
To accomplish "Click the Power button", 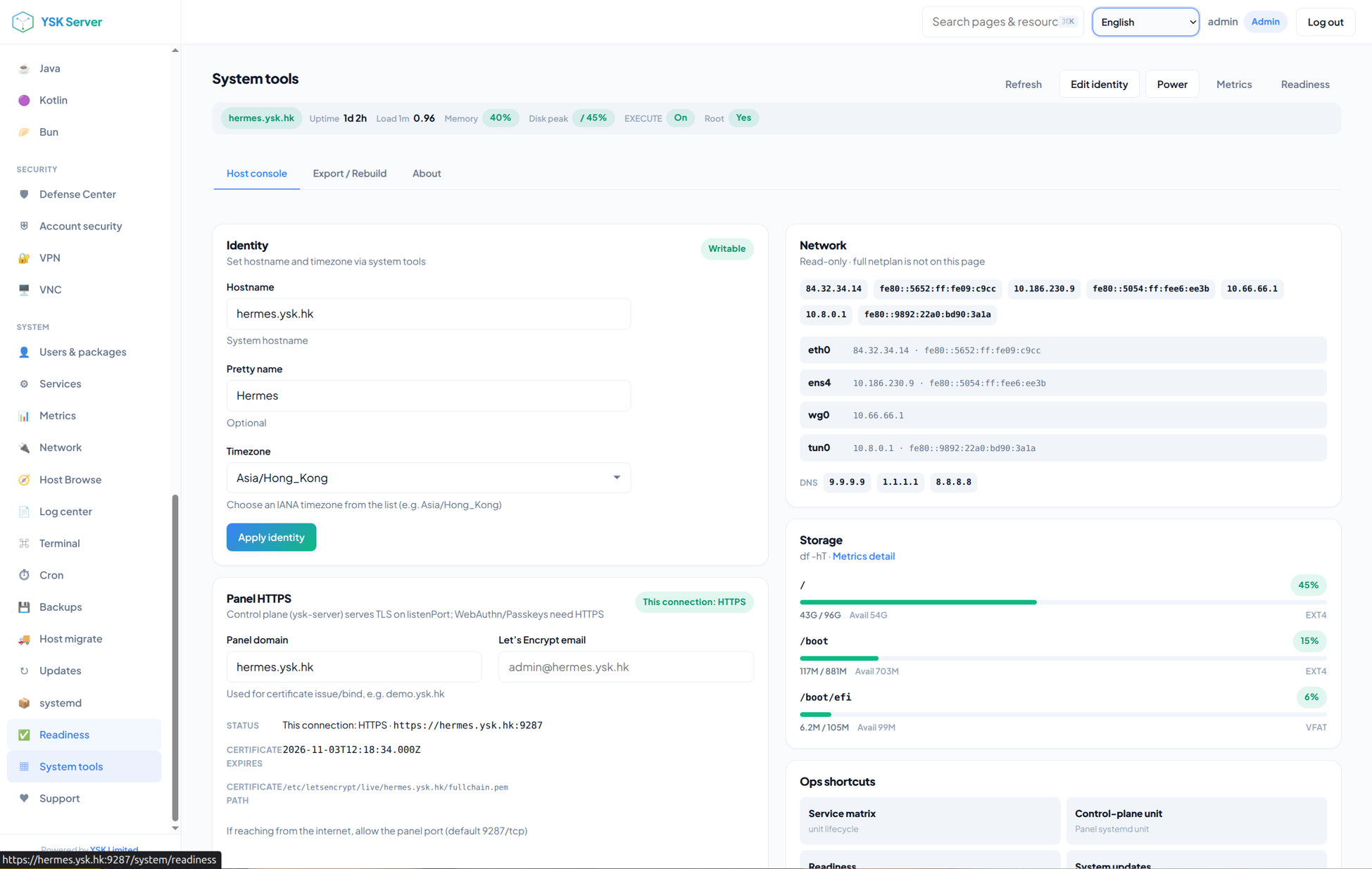I will [x=1172, y=84].
